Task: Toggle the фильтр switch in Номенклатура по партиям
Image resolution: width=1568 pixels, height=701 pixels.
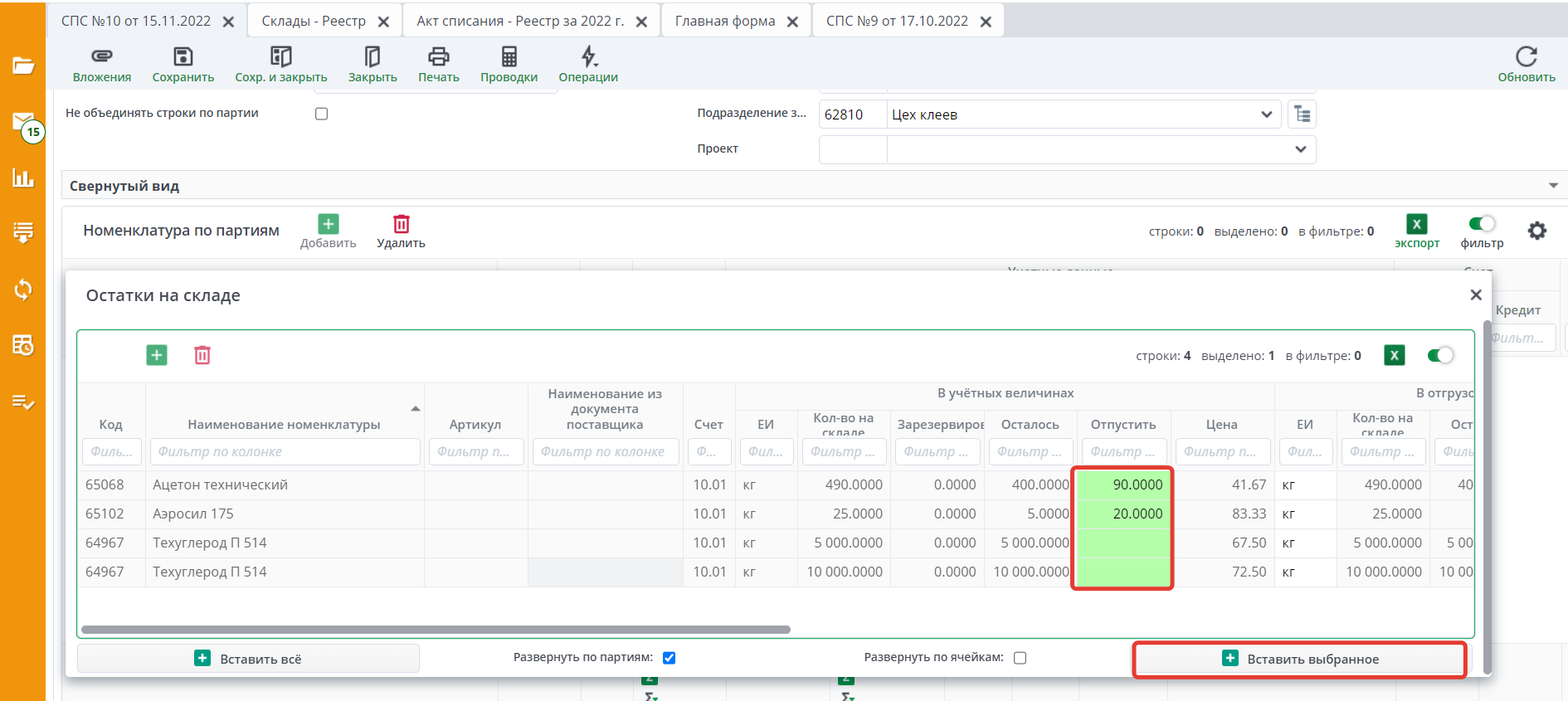Action: pyautogui.click(x=1481, y=224)
